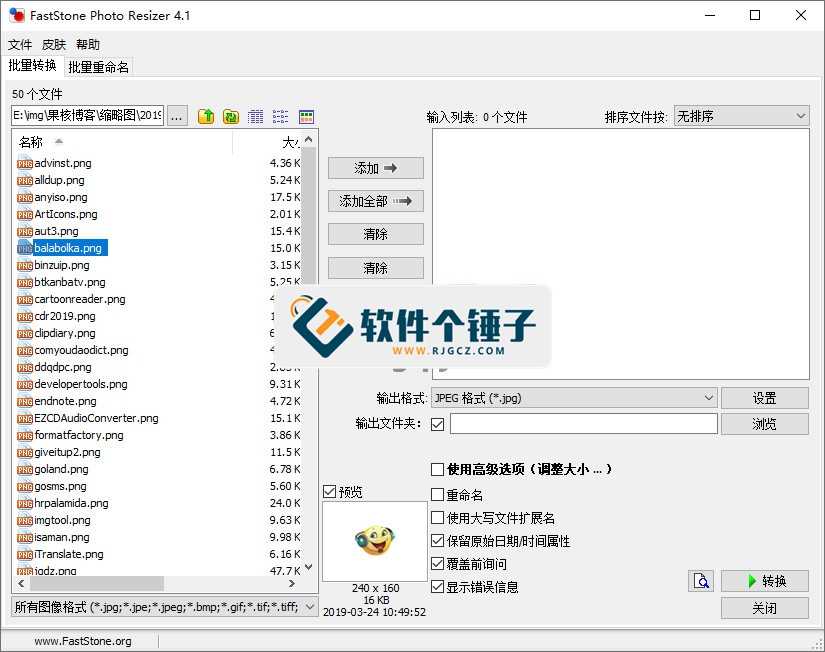Screen dimensions: 825x652
Task: Click the PNG icon beside ArtIcons.png
Action: point(25,215)
